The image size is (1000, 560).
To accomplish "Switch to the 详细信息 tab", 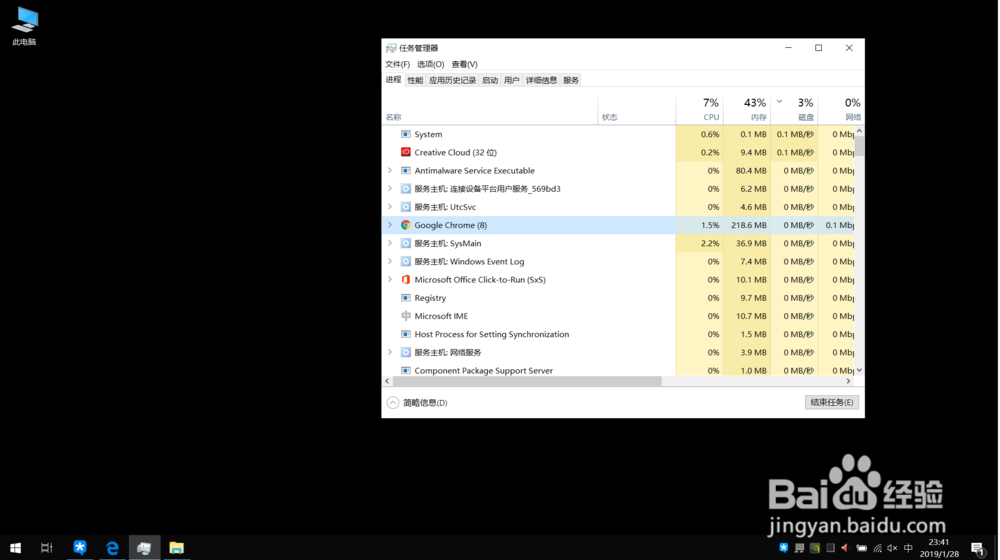I will pyautogui.click(x=541, y=80).
